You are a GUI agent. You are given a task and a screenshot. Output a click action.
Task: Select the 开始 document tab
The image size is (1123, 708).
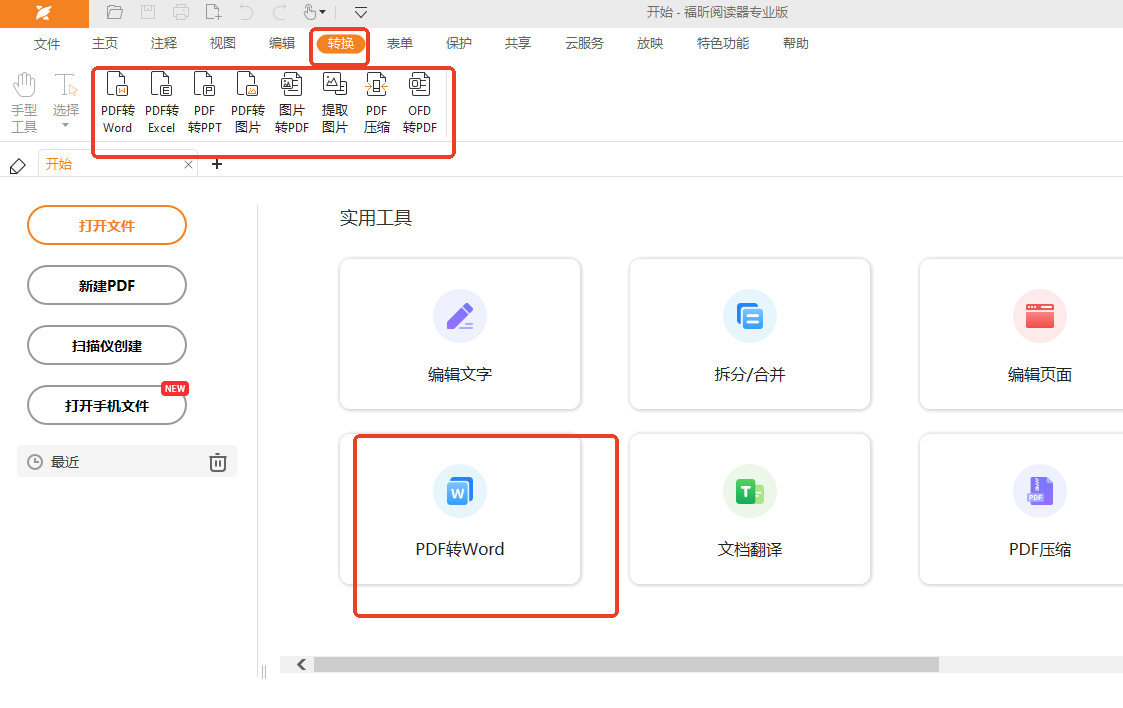coord(118,164)
